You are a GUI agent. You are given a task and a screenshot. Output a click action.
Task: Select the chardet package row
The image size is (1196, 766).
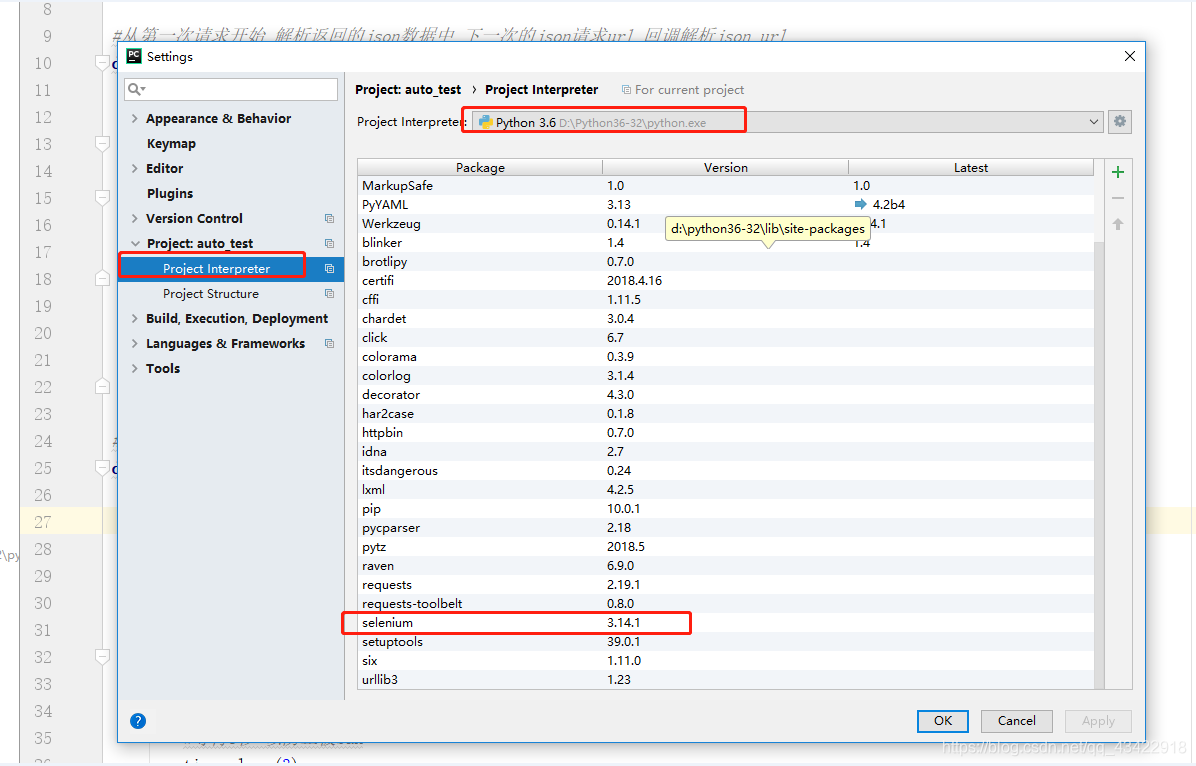tap(725, 319)
